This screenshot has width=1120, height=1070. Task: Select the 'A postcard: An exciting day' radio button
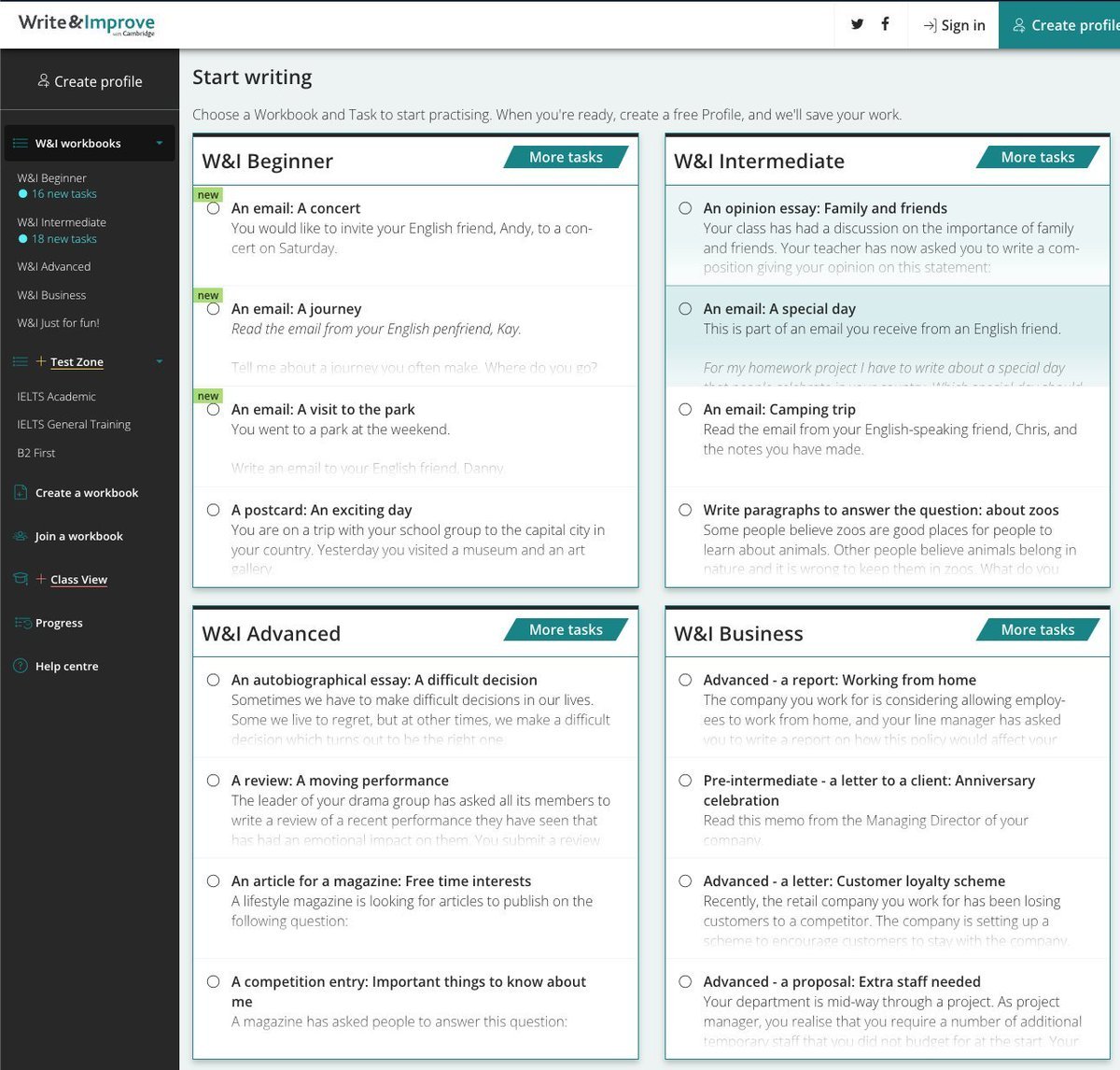click(214, 510)
